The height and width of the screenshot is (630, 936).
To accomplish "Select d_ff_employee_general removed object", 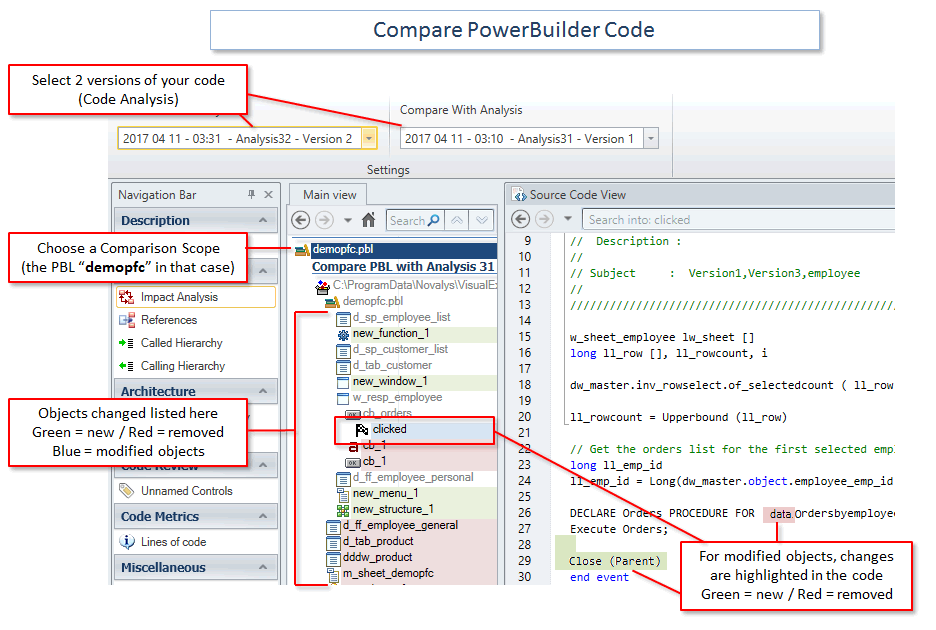I will pos(401,525).
